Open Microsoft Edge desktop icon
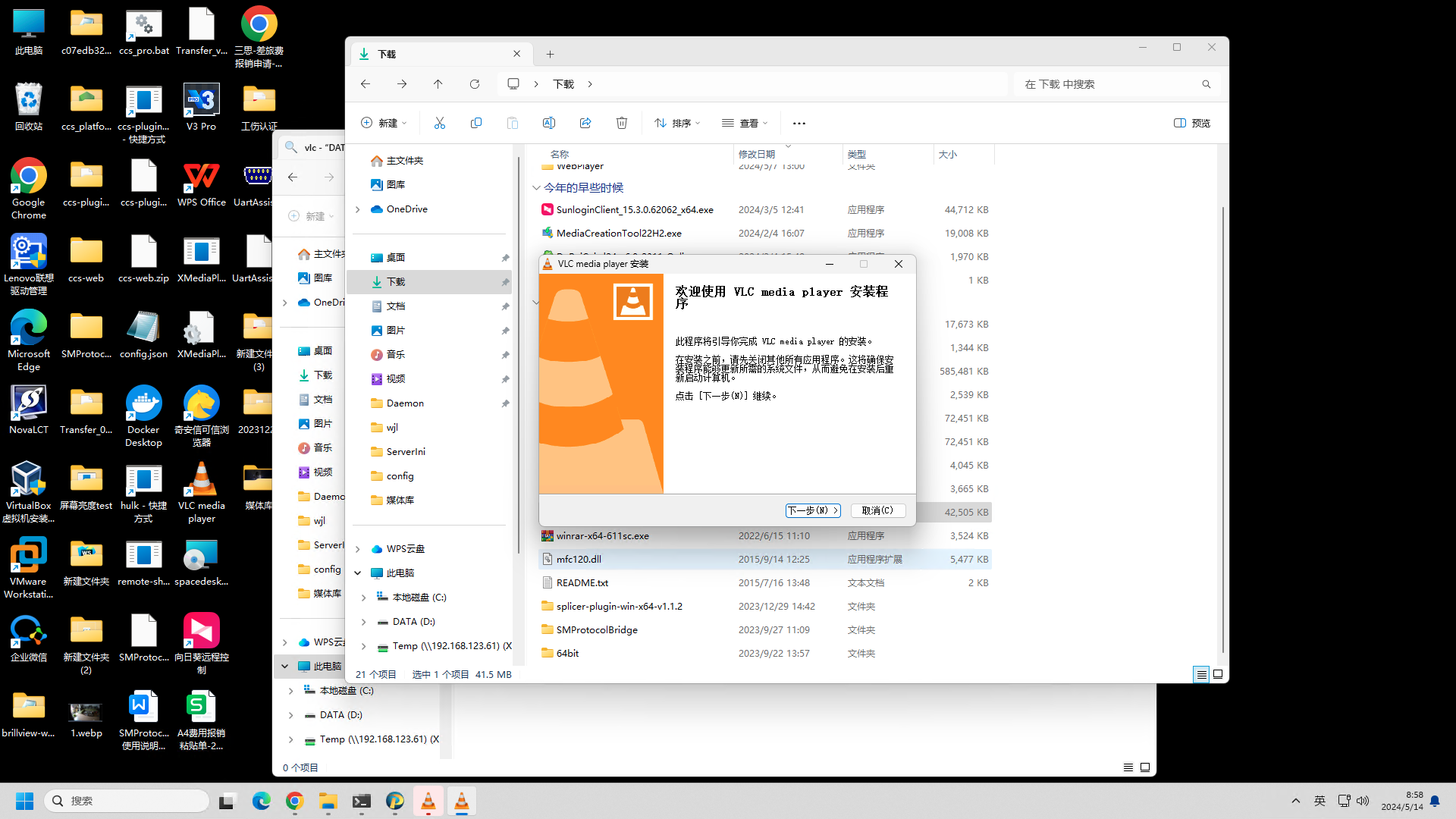The image size is (1456, 819). coord(29,340)
